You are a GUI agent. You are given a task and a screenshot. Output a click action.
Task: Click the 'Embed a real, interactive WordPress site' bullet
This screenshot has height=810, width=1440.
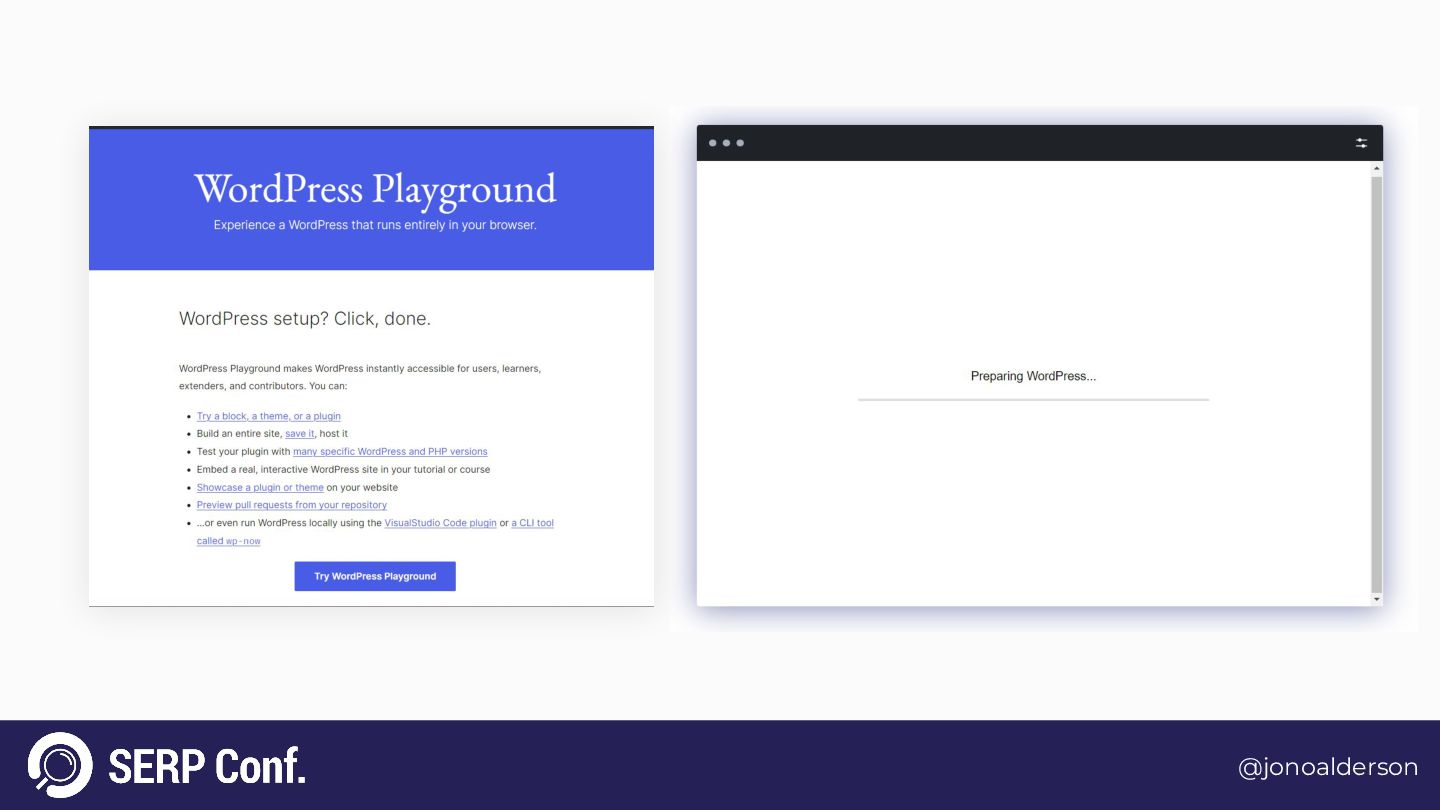tap(343, 470)
